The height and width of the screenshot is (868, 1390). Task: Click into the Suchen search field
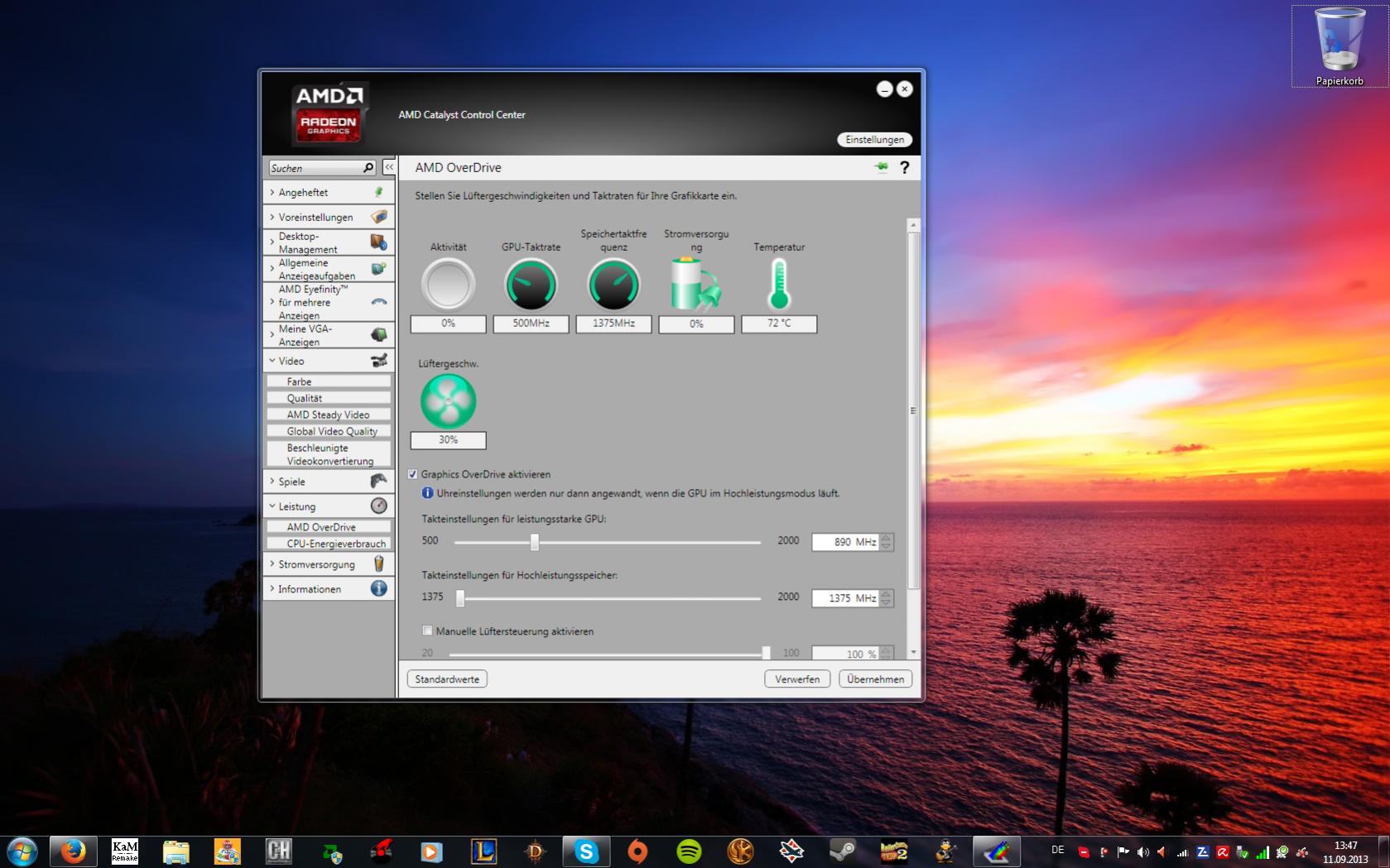(x=315, y=168)
